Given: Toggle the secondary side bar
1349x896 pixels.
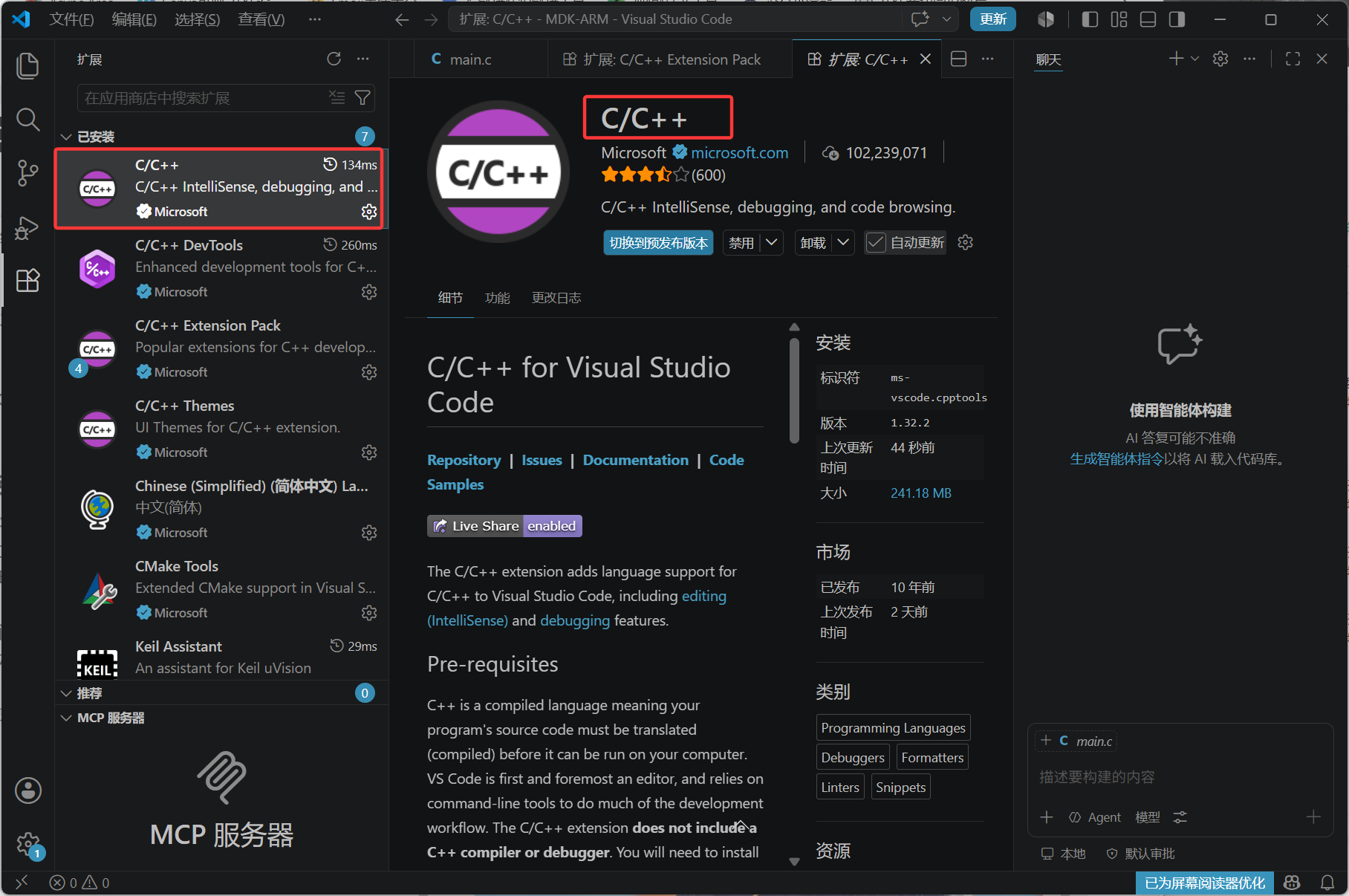Looking at the screenshot, I should pyautogui.click(x=1177, y=19).
